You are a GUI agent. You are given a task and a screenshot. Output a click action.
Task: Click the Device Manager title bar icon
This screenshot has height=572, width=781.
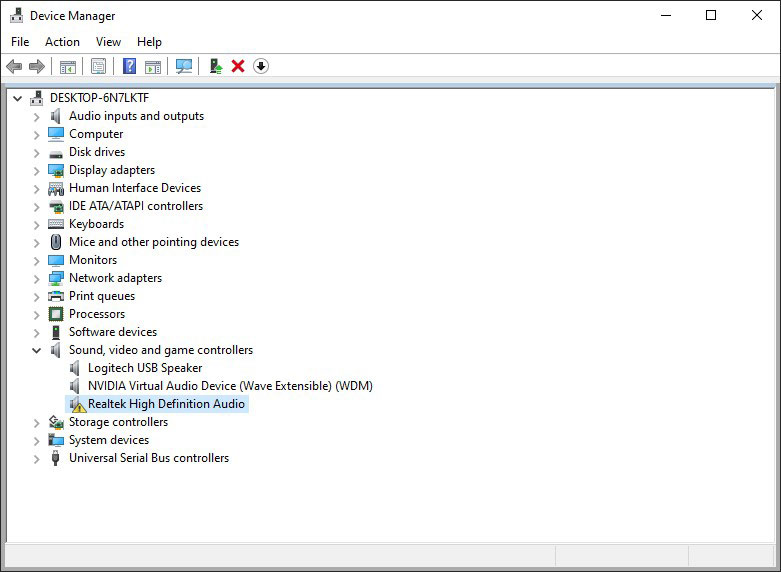16,15
